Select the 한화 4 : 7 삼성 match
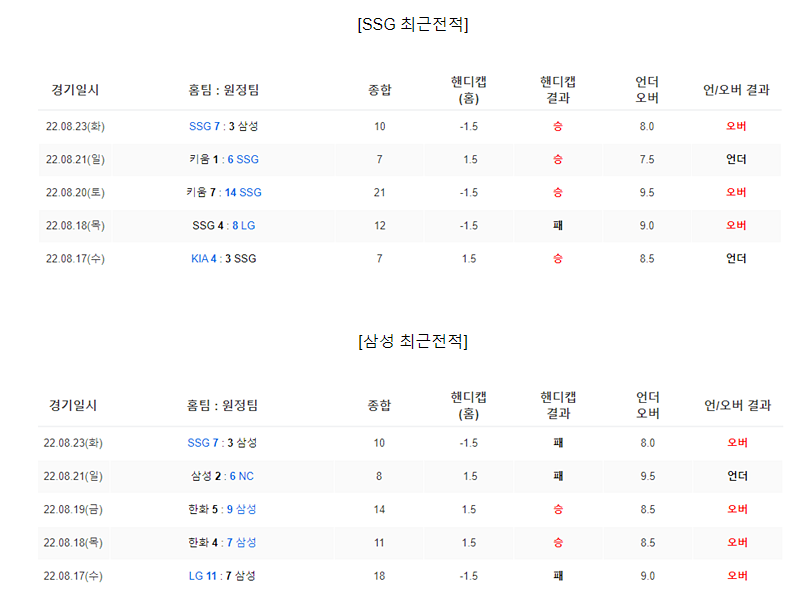Image resolution: width=812 pixels, height=602 pixels. [222, 542]
